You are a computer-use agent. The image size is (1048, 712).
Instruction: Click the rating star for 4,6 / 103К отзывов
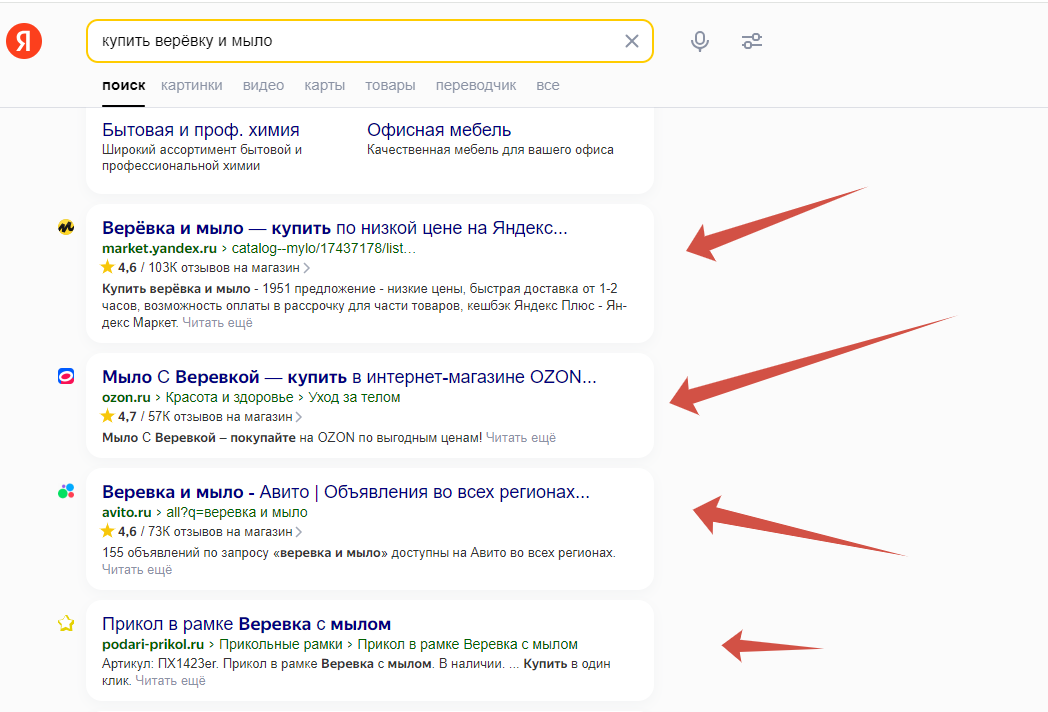tap(108, 267)
